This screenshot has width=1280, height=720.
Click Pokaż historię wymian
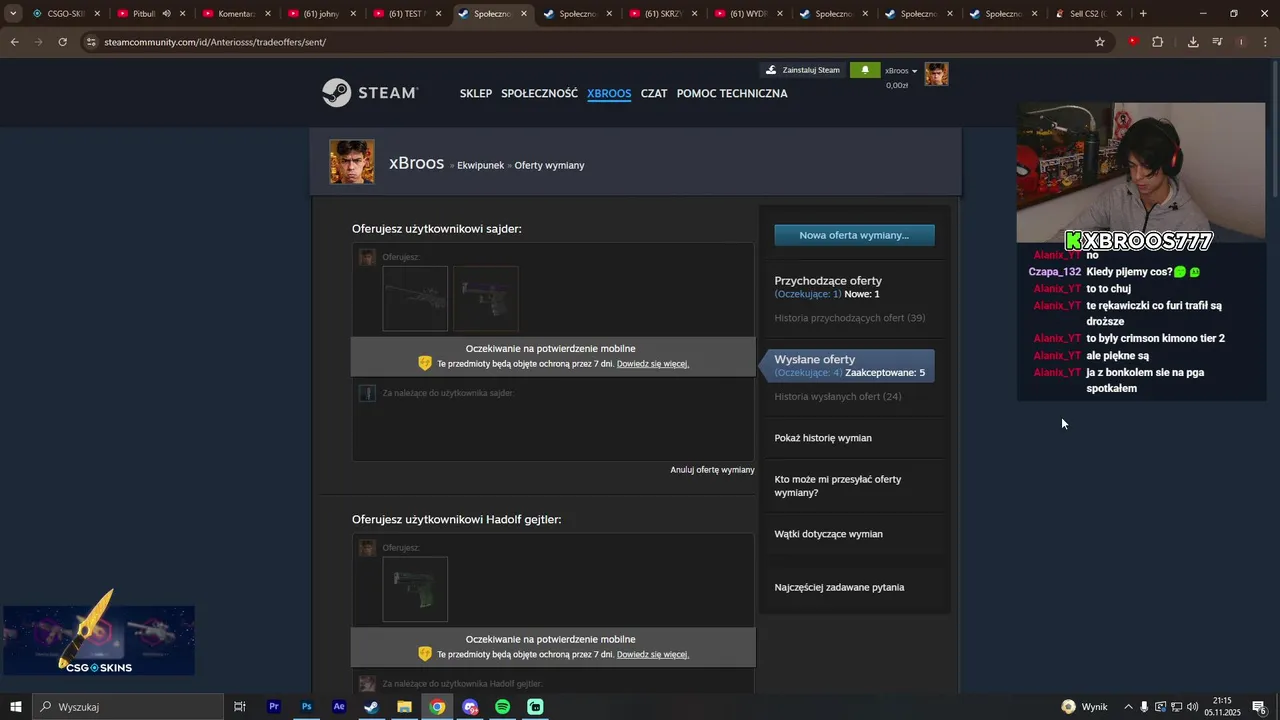823,438
